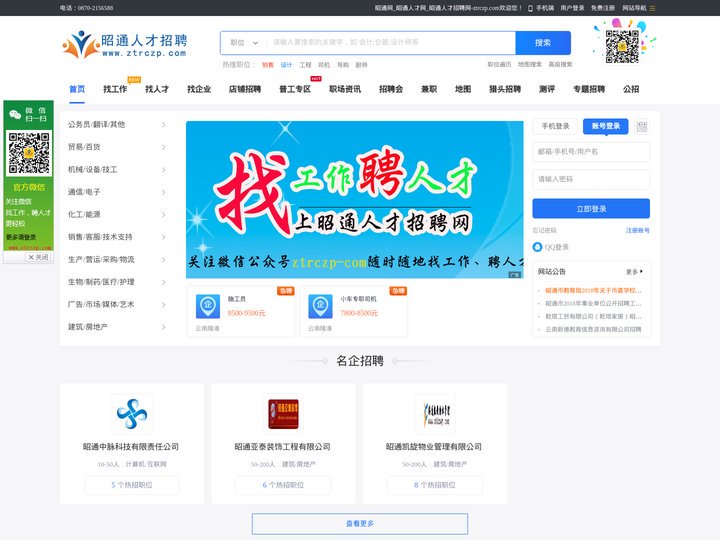This screenshot has width=720, height=540.
Task: Go to 首页 nav tab
Action: (x=77, y=89)
